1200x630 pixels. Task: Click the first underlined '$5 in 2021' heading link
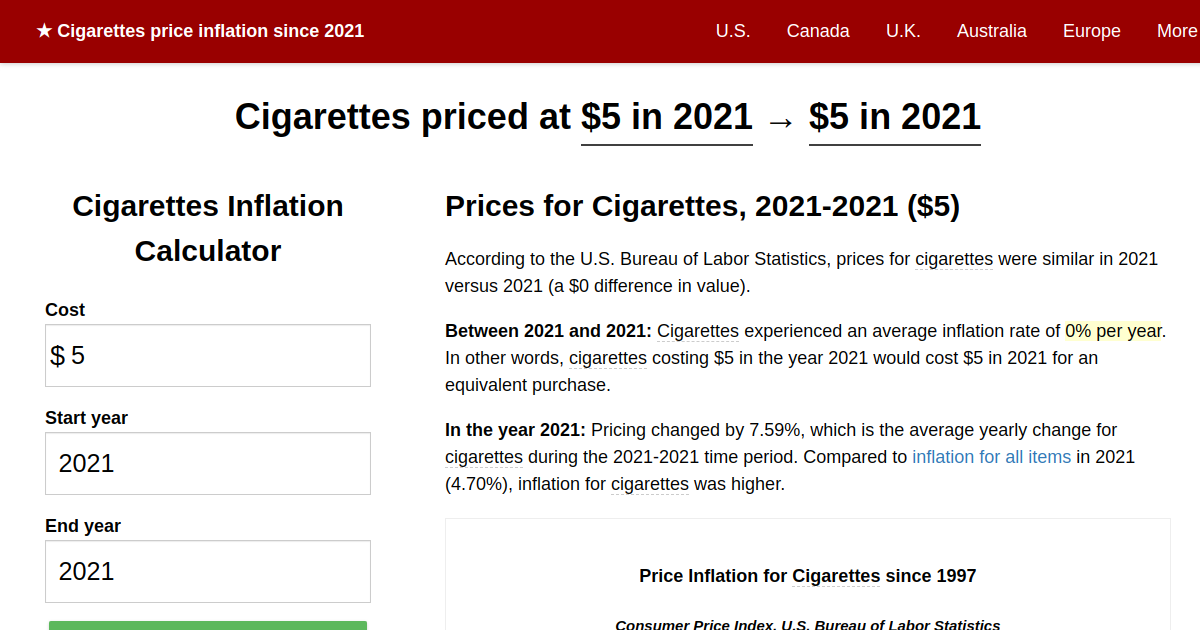666,117
